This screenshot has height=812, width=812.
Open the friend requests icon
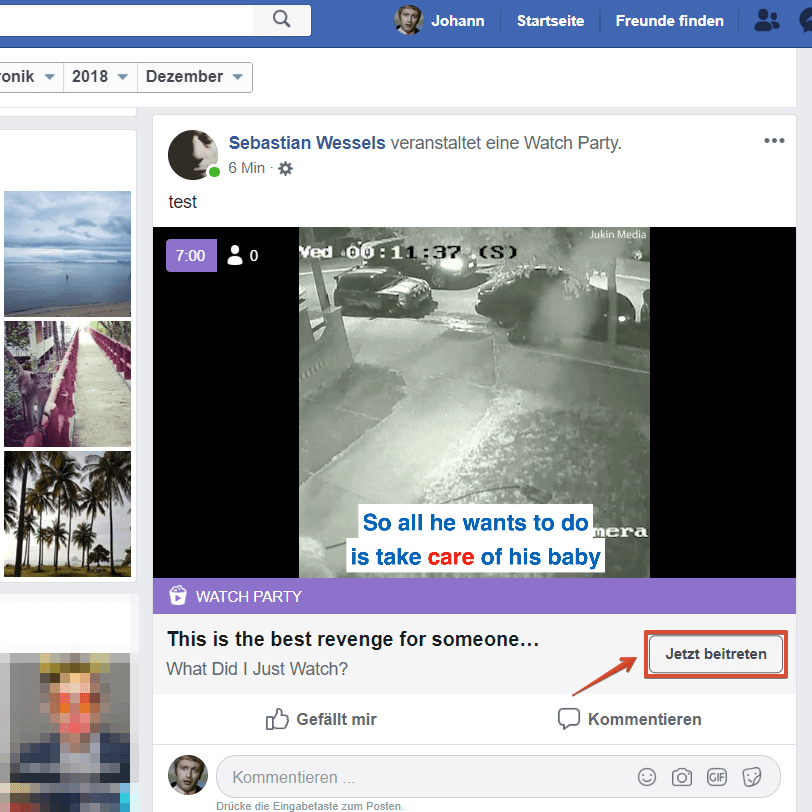pyautogui.click(x=766, y=21)
